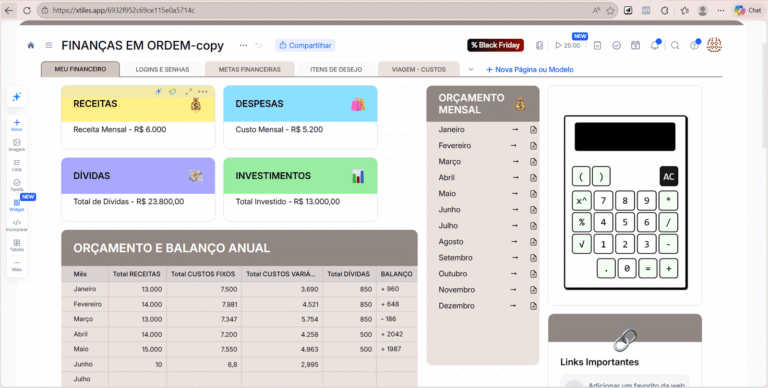Open the tasks checkmark icon in header
Screen dimensions: 768x388
(x=617, y=45)
